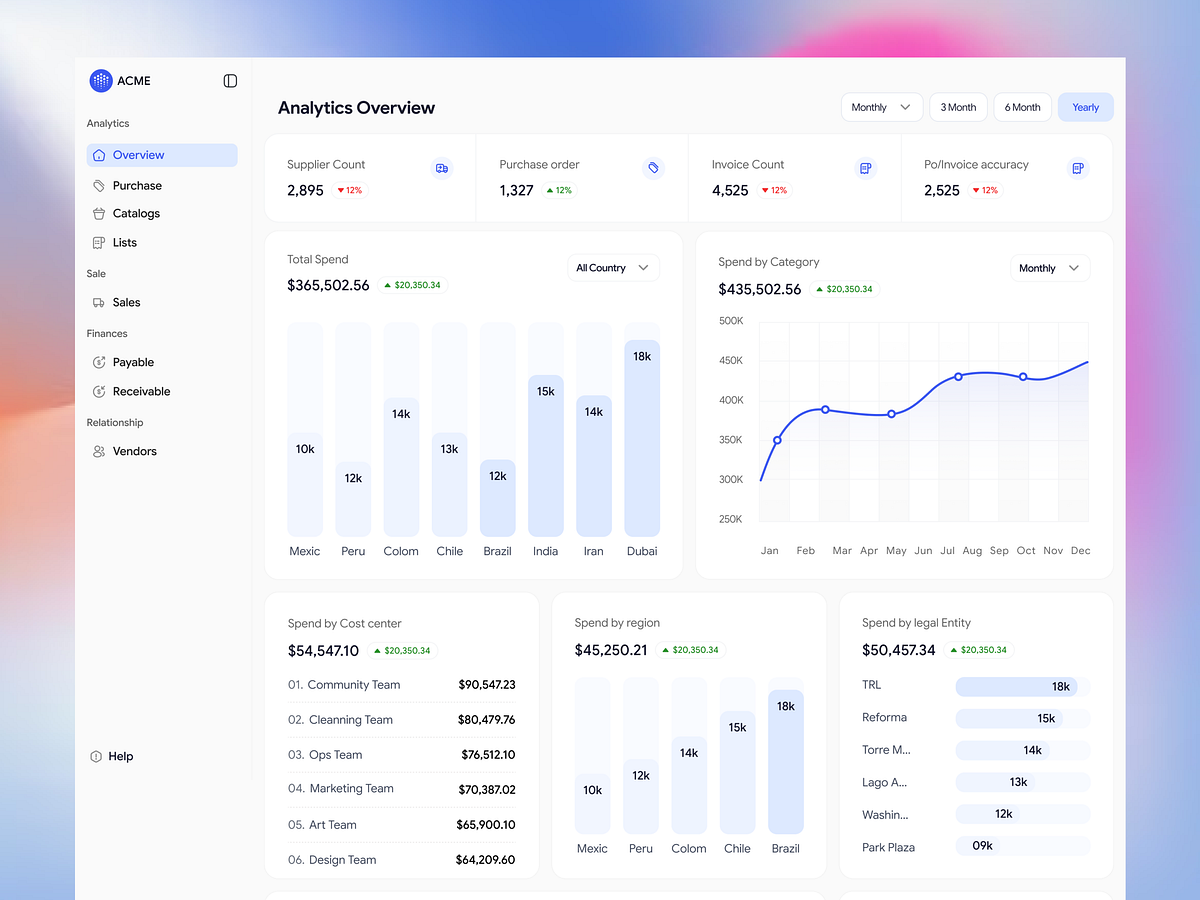Click the Purchase tag icon
Image resolution: width=1200 pixels, height=900 pixels.
[x=99, y=185]
